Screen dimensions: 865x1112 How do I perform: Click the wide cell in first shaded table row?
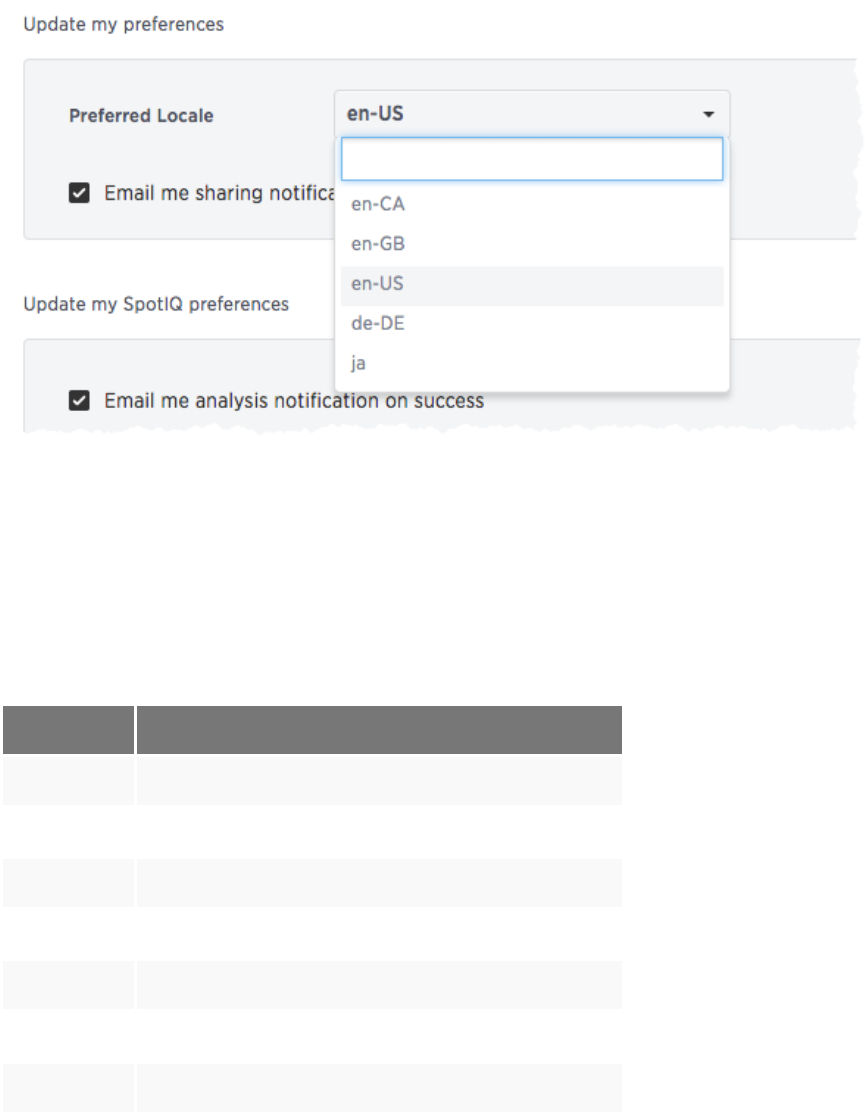379,781
